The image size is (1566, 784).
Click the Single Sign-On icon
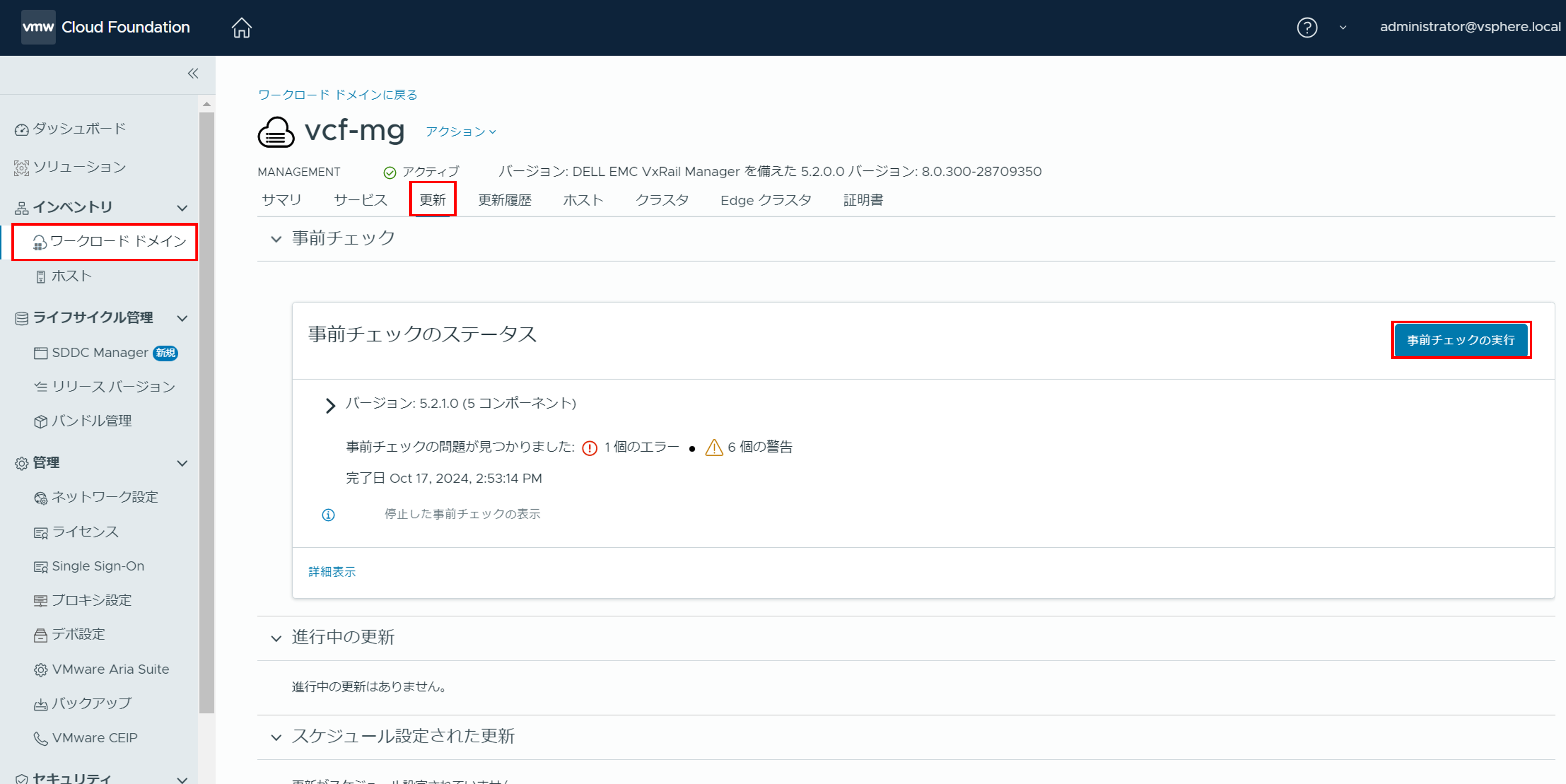point(40,567)
